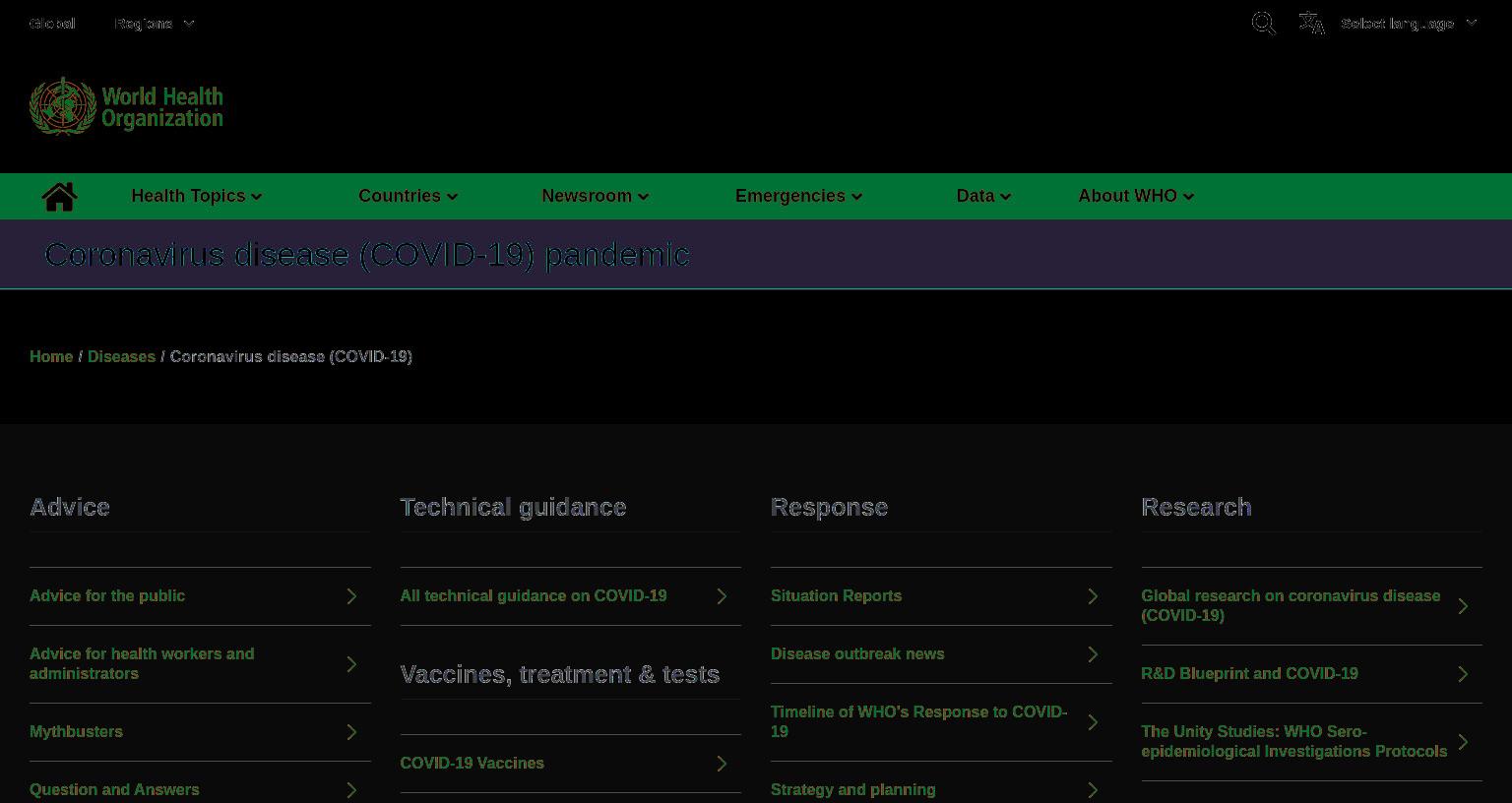The image size is (1512, 803).
Task: Open Advice for health workers and administrators
Action: (142, 663)
